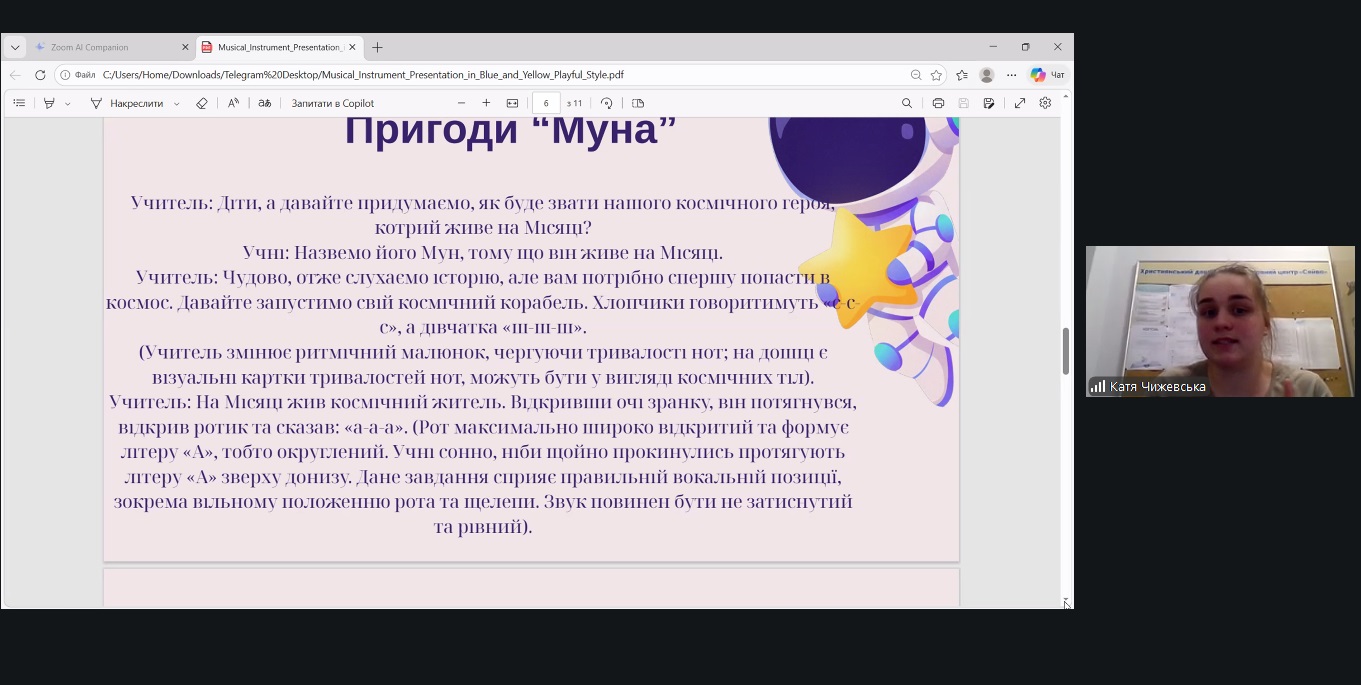
Task: Expand highlighter color options dropdown
Action: click(x=68, y=103)
